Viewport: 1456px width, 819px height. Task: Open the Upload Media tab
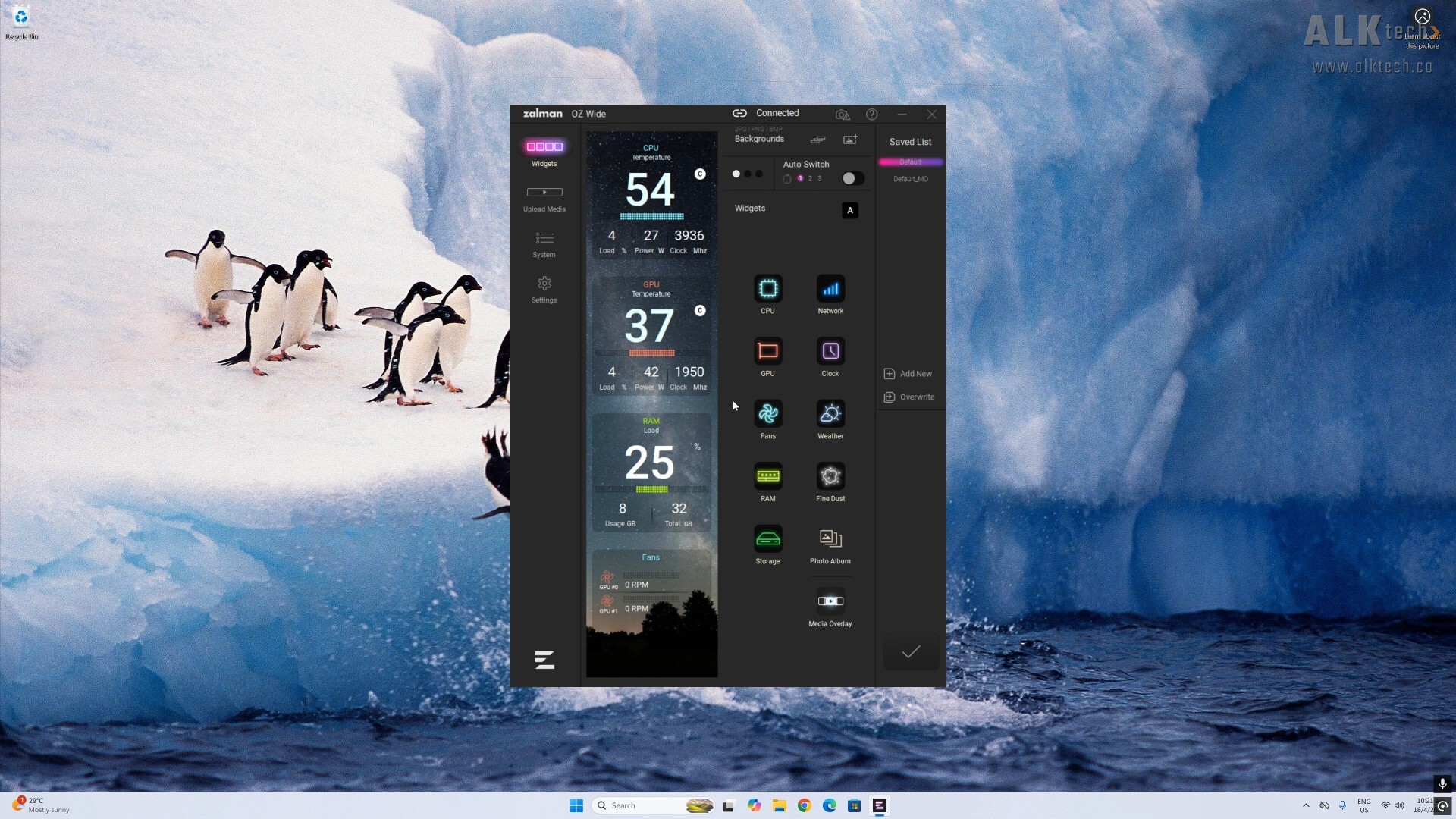544,198
